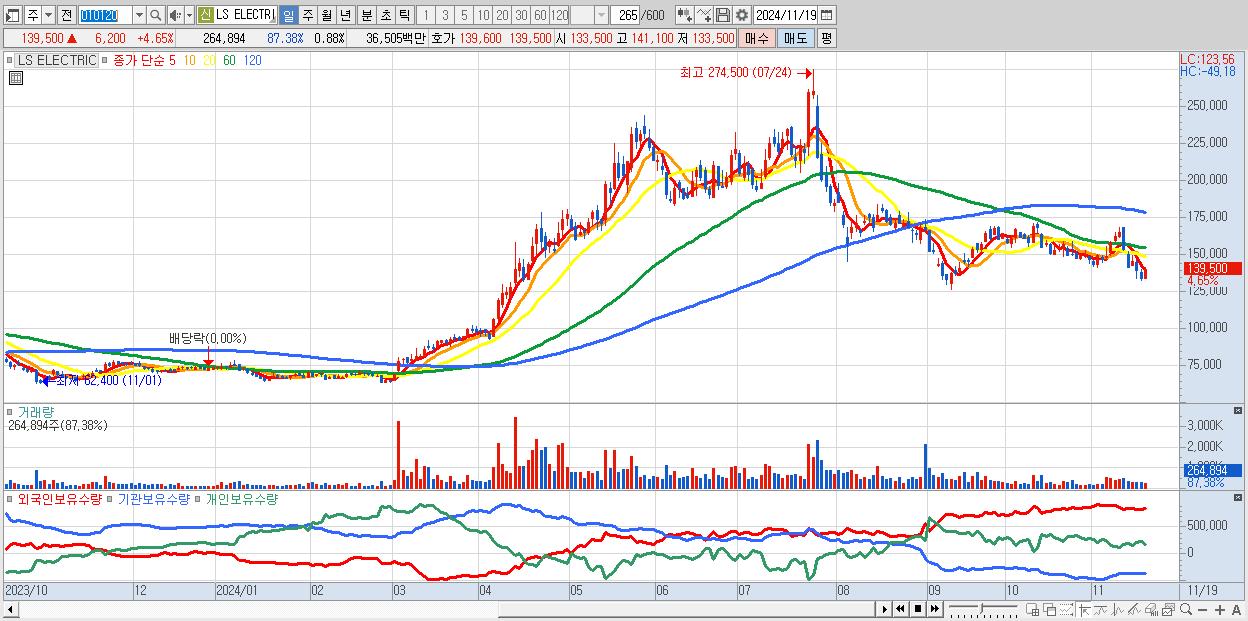Expand the stock code history dropdown
Image resolution: width=1248 pixels, height=621 pixels.
(x=139, y=15)
